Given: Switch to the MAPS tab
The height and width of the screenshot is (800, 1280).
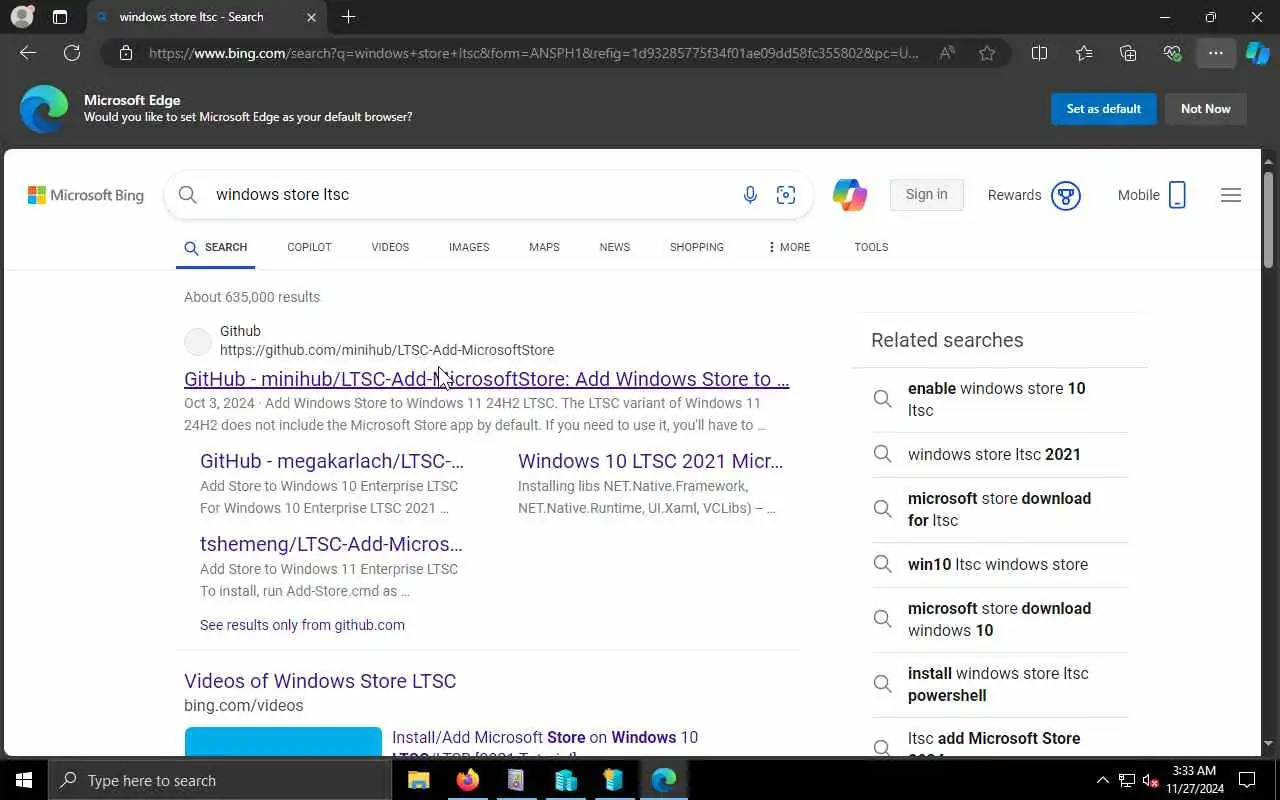Looking at the screenshot, I should [x=544, y=247].
